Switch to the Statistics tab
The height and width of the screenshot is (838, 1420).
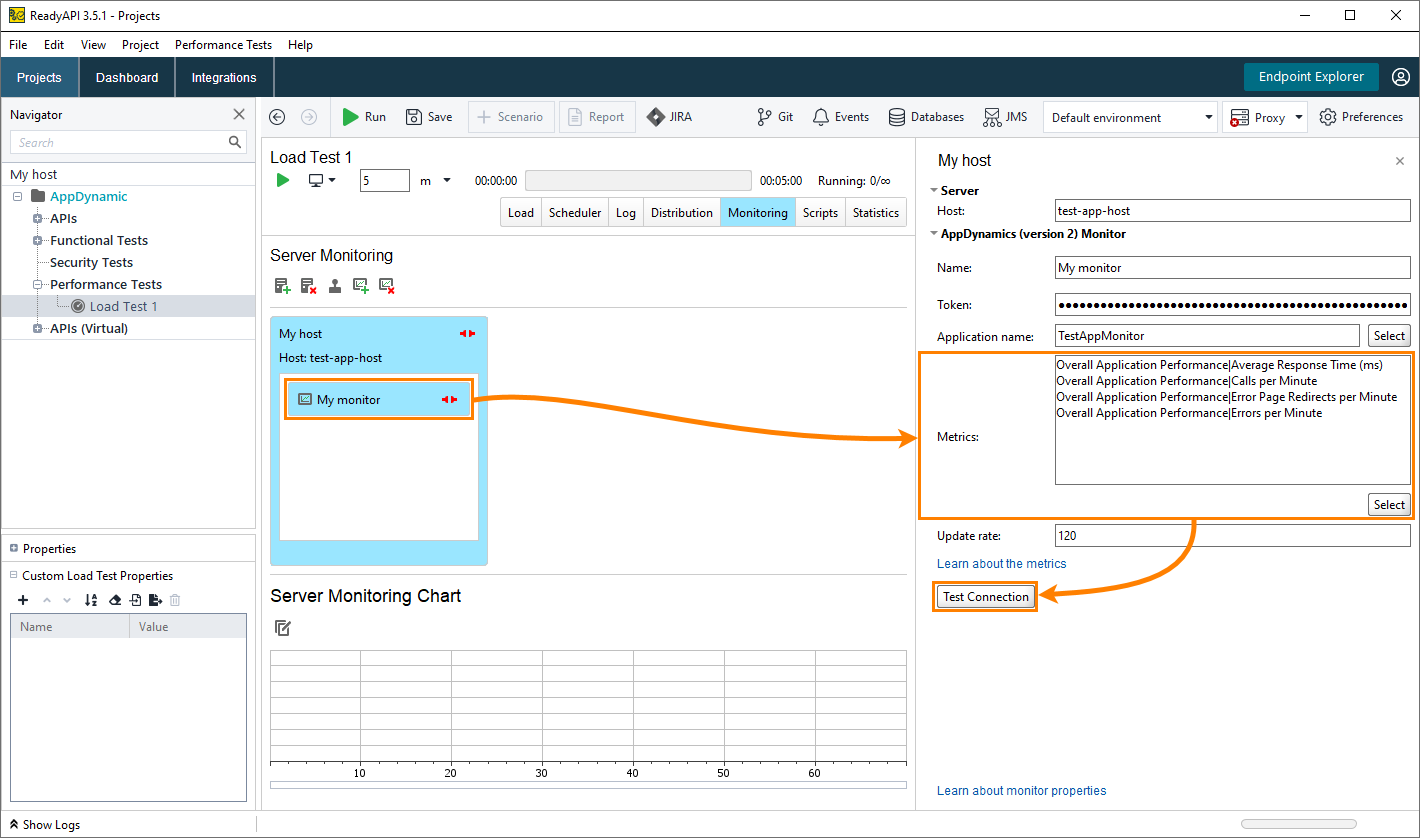tap(875, 212)
